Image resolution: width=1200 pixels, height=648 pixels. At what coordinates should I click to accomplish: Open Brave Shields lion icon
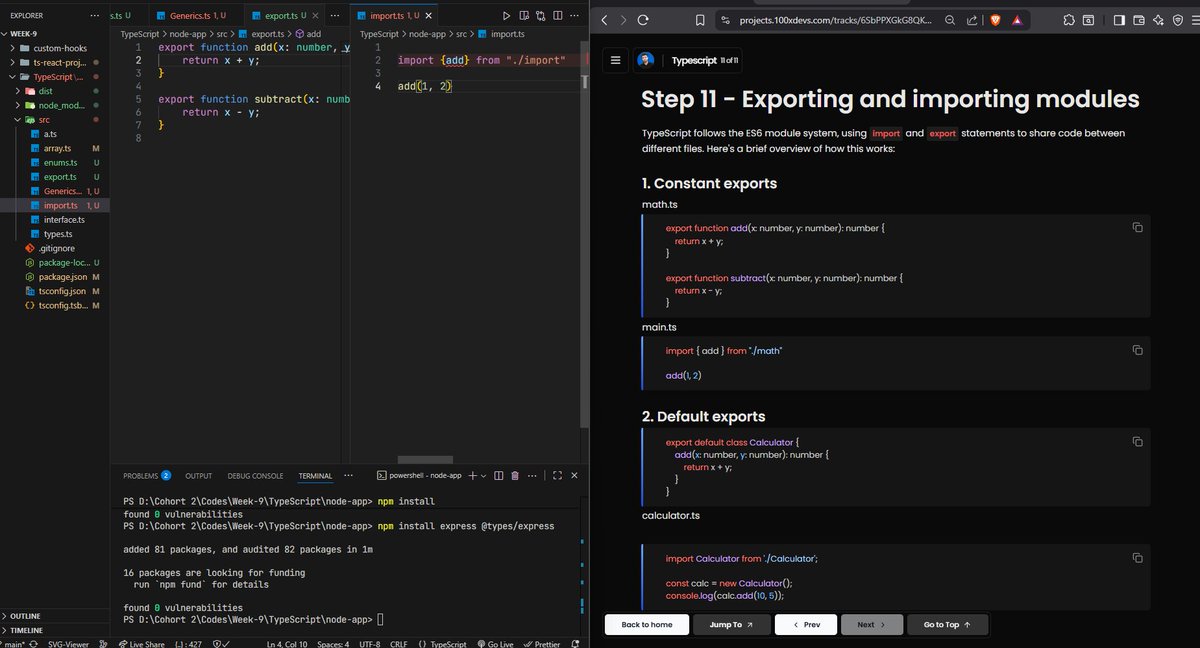(x=996, y=20)
